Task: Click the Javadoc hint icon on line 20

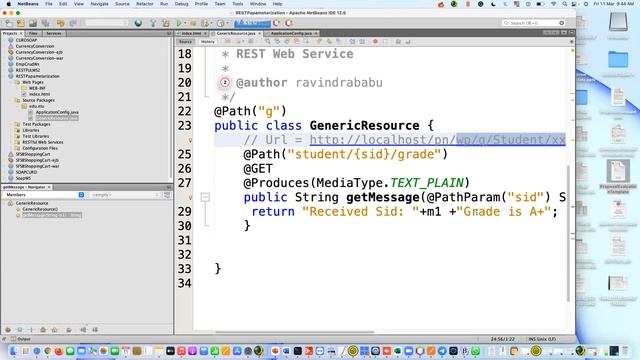Action: click(x=224, y=82)
